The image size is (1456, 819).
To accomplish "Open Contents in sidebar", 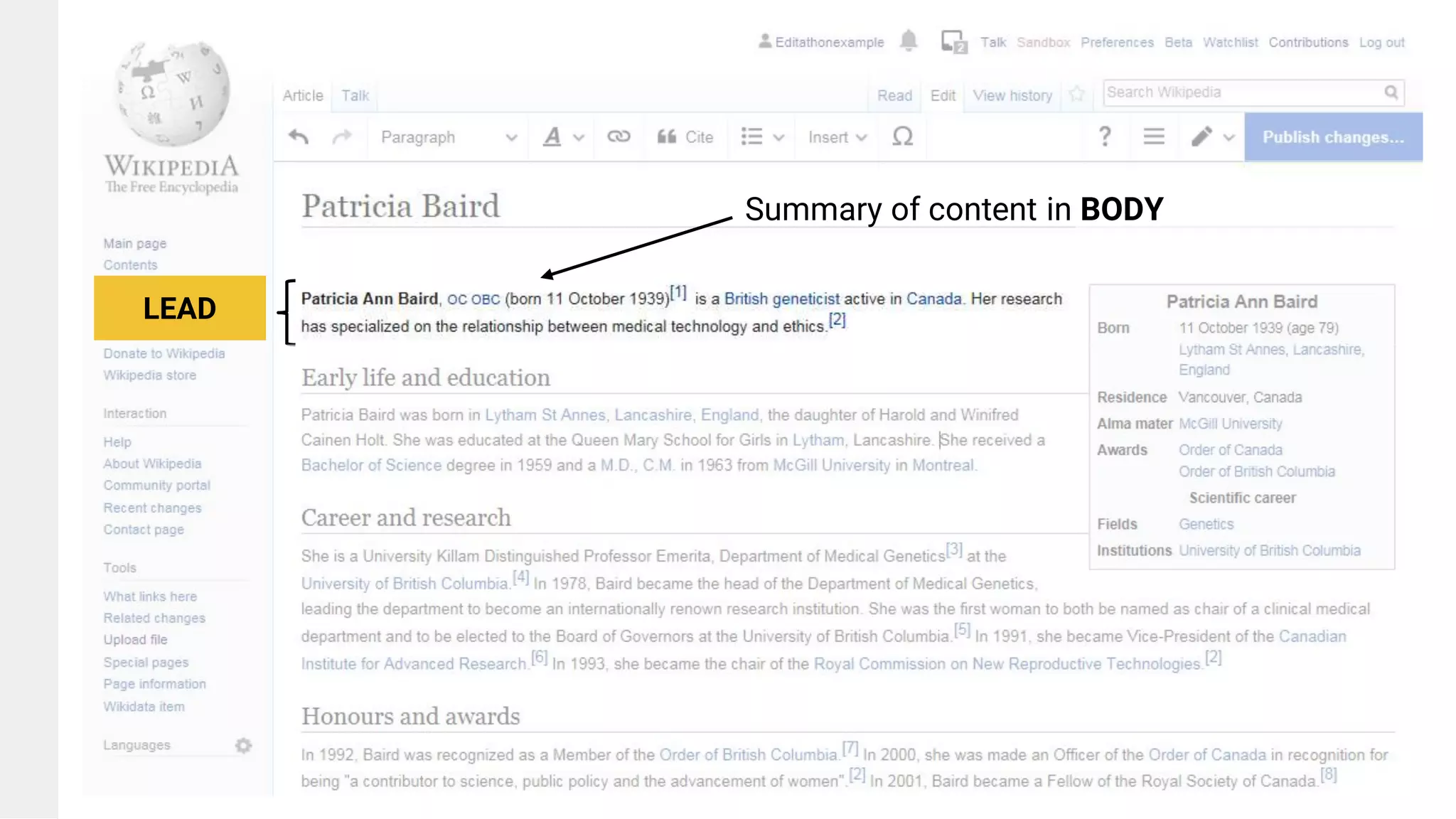I will coord(130,264).
